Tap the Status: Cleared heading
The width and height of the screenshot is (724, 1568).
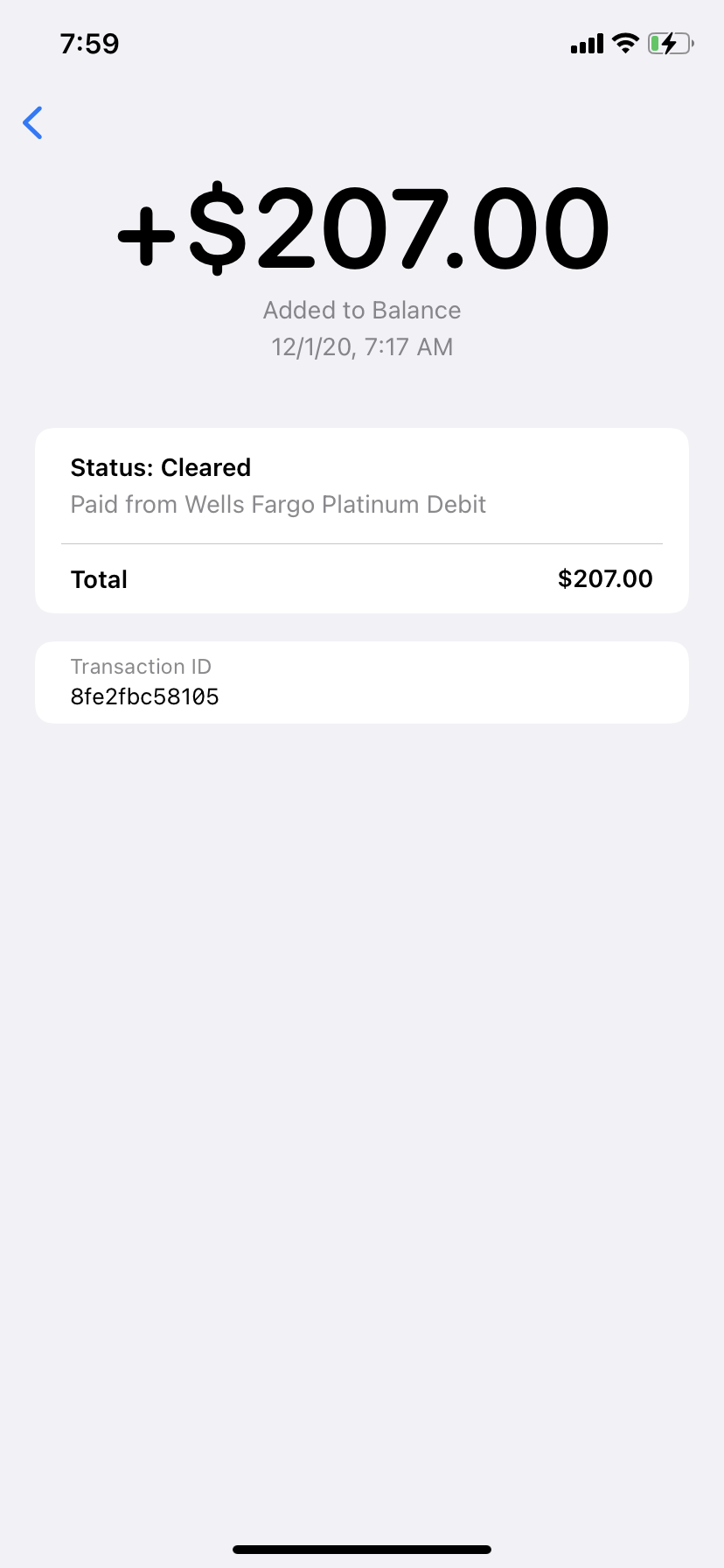(161, 468)
